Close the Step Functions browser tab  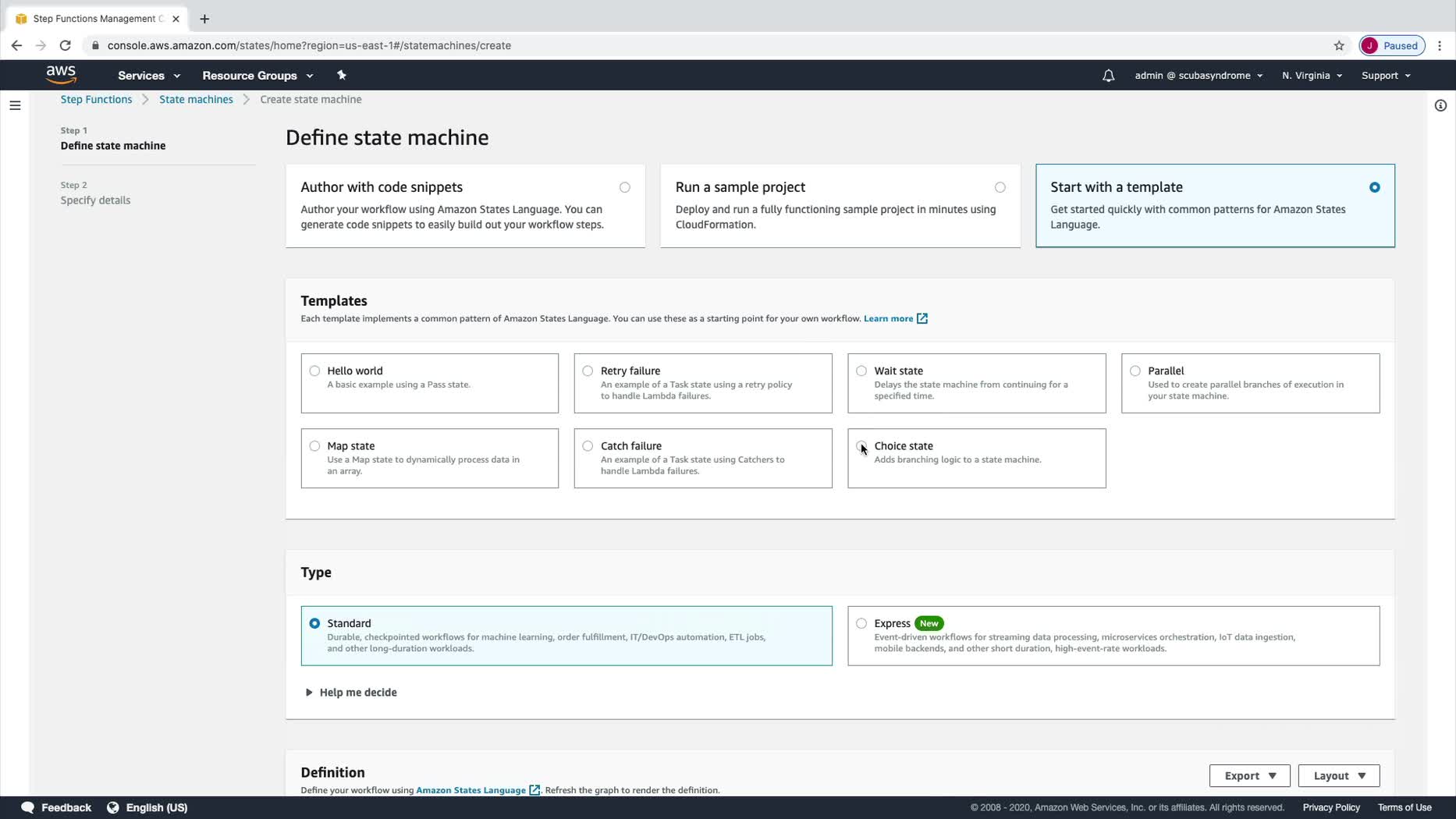(x=176, y=19)
